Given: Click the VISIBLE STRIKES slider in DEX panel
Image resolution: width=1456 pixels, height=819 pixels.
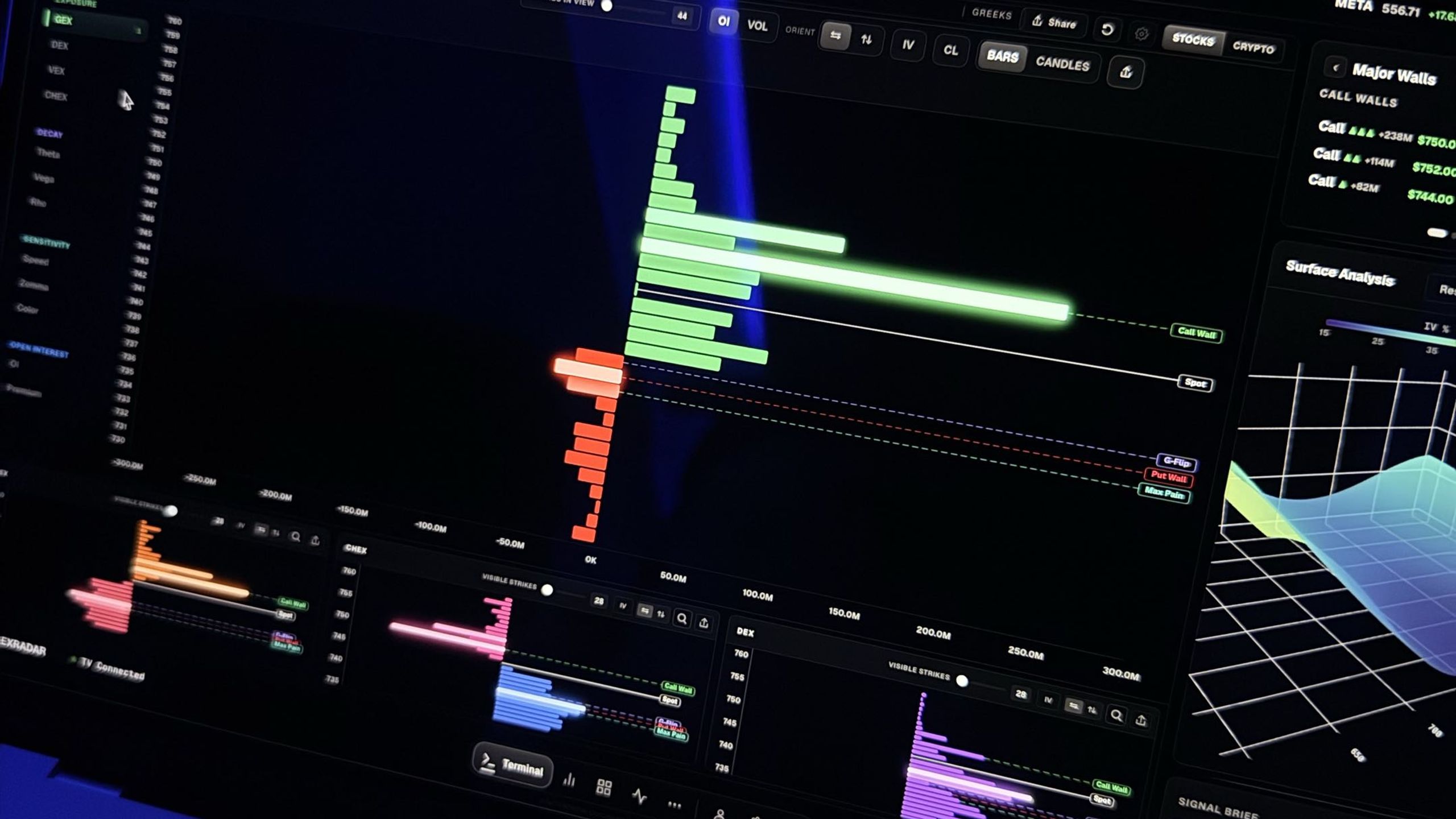Looking at the screenshot, I should click(x=962, y=680).
